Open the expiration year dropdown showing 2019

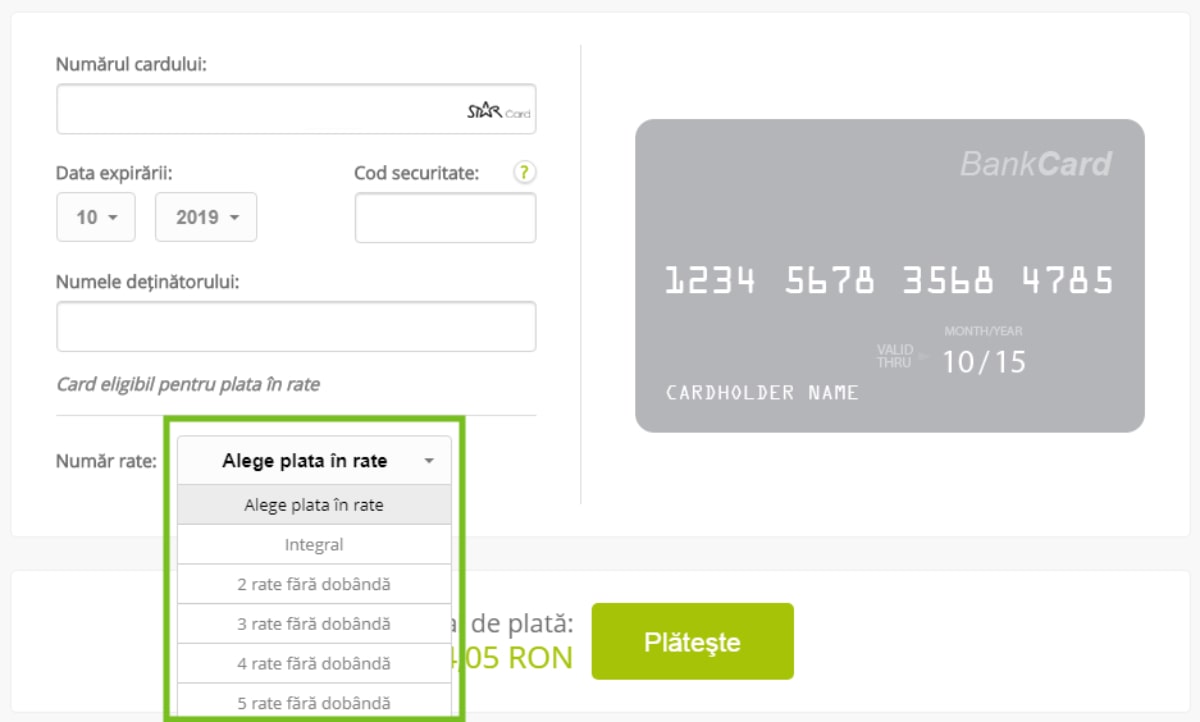(206, 217)
